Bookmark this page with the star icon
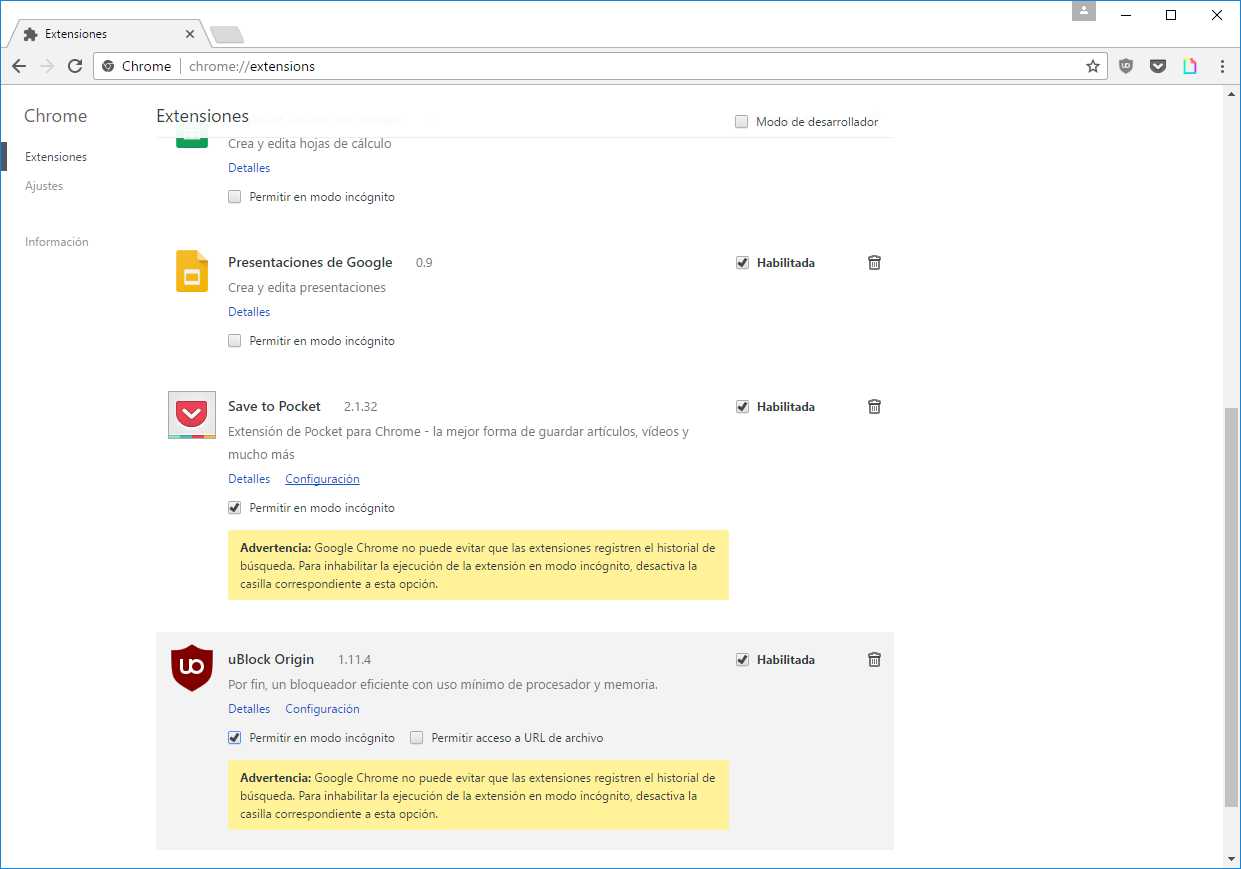The height and width of the screenshot is (869, 1241). 1093,66
